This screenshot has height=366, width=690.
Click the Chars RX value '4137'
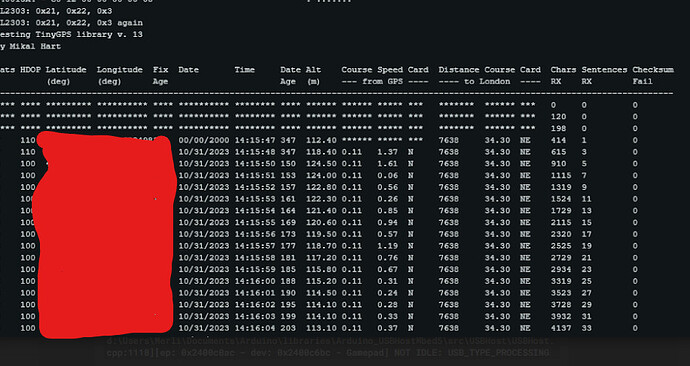(561, 328)
